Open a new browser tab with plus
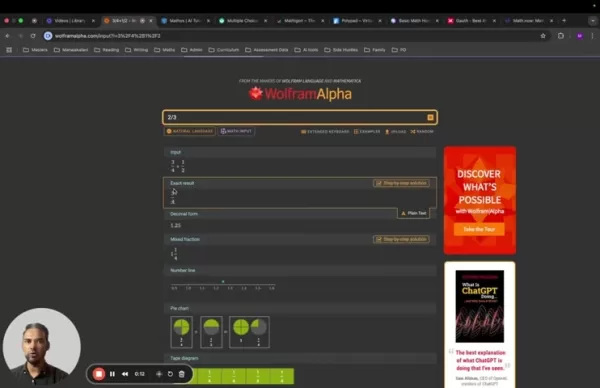This screenshot has width=600, height=388. click(x=564, y=21)
